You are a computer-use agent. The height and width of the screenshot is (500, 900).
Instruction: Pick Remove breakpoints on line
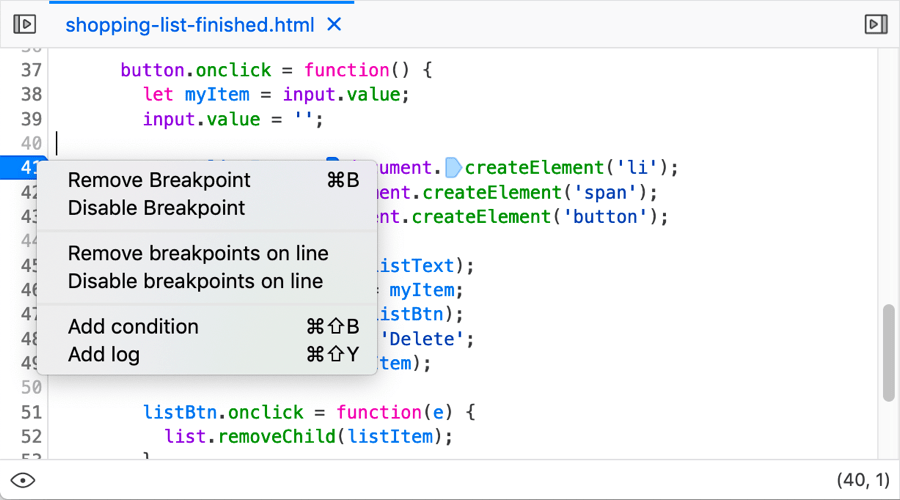point(198,254)
